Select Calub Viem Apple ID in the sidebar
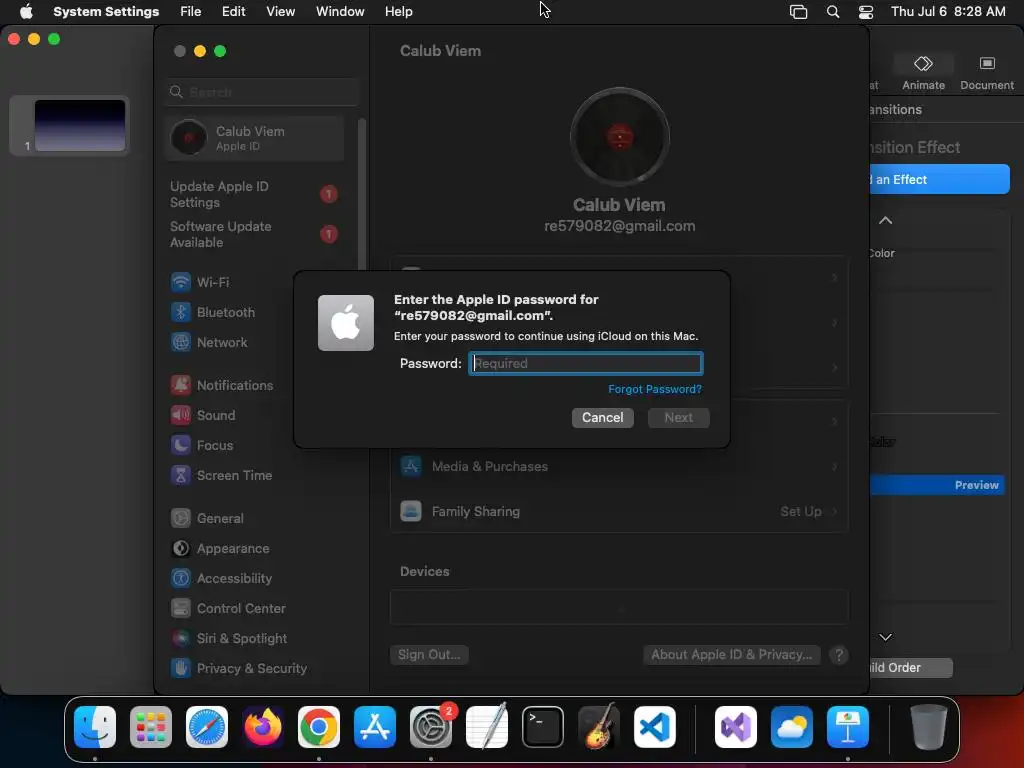Viewport: 1024px width, 768px height. (x=255, y=138)
